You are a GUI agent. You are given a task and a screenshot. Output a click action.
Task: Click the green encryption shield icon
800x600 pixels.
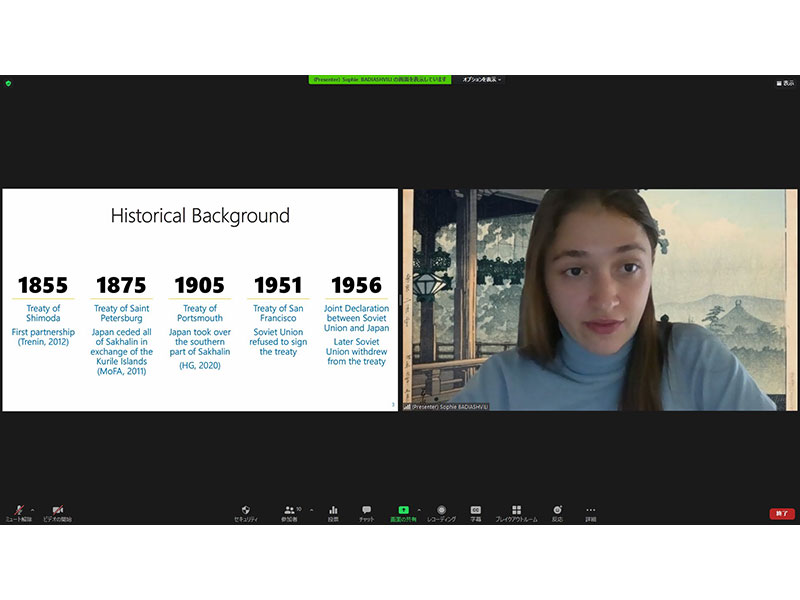(8, 83)
